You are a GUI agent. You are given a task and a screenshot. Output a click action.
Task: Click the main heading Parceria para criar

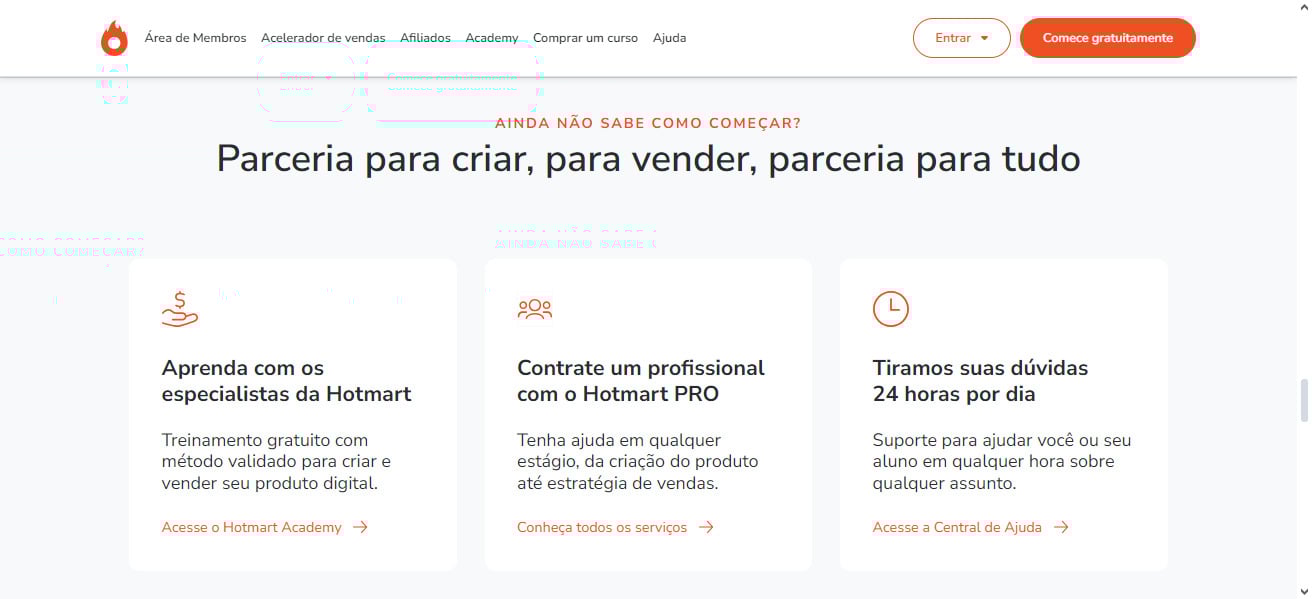[x=648, y=159]
